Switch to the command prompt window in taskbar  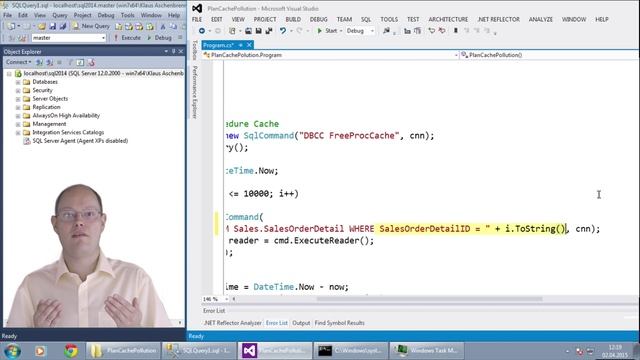coord(351,351)
